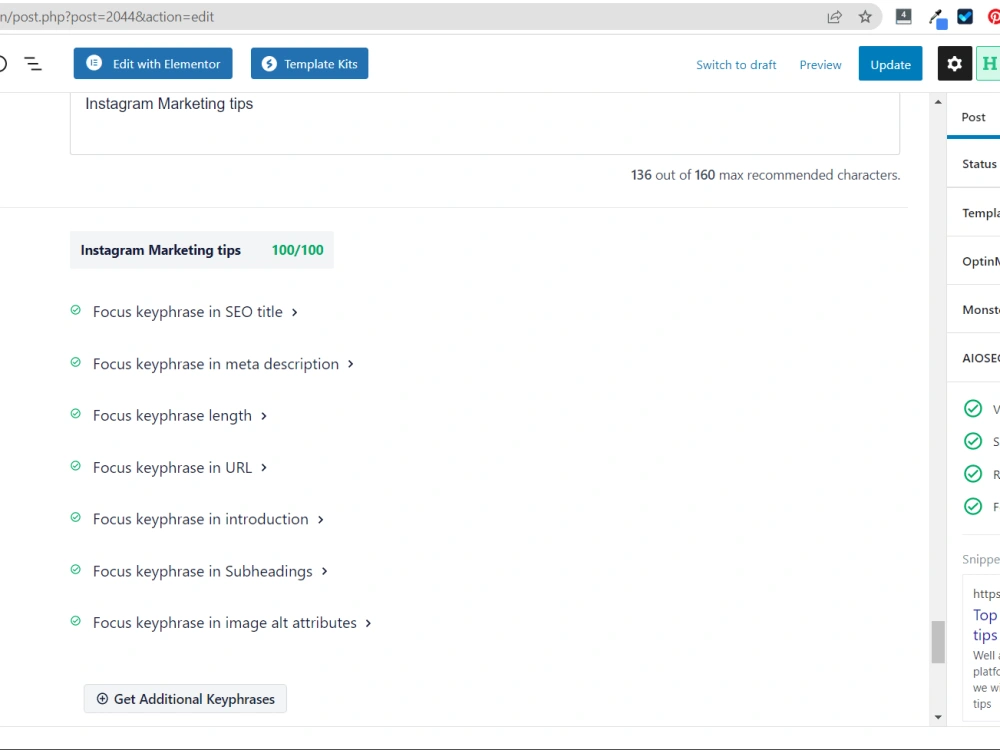
Task: Click third AIOSEO green check in sidebar
Action: (x=973, y=474)
